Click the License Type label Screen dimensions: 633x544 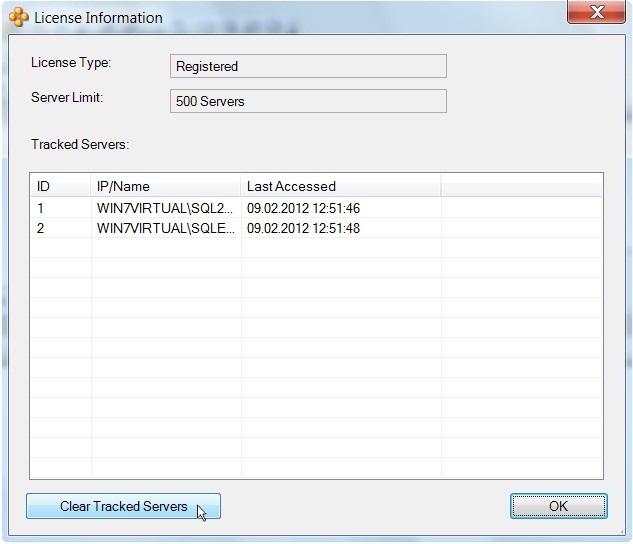click(71, 63)
